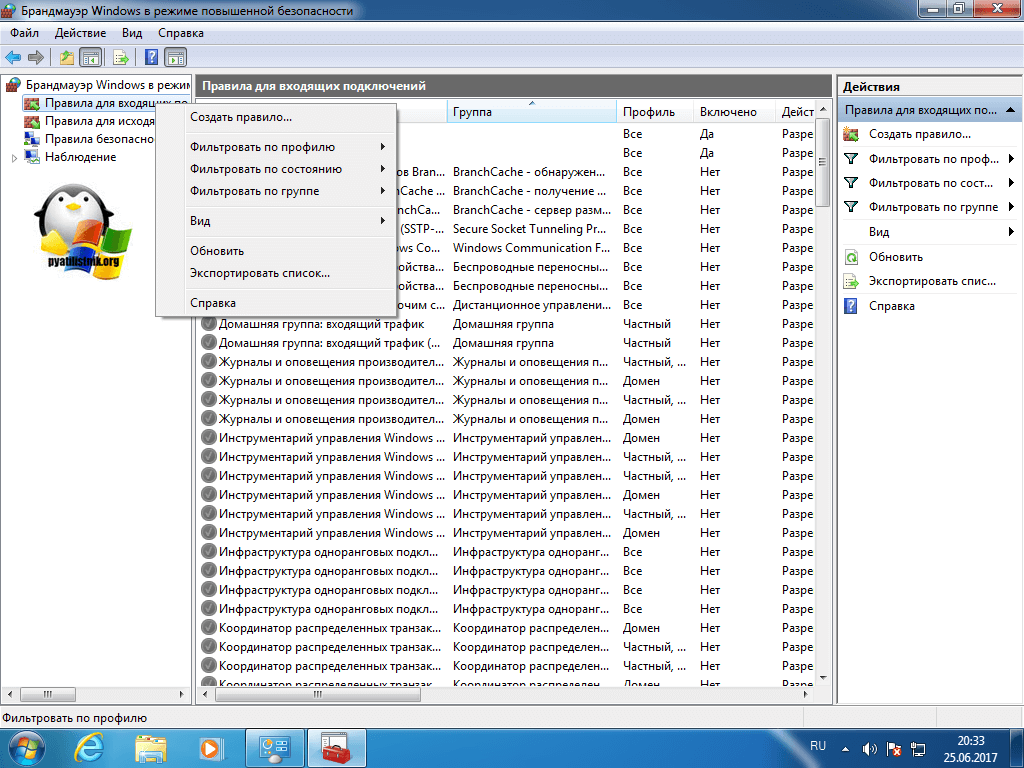Choose Создать правило... in the context menu
Image resolution: width=1024 pixels, height=768 pixels.
pos(241,117)
